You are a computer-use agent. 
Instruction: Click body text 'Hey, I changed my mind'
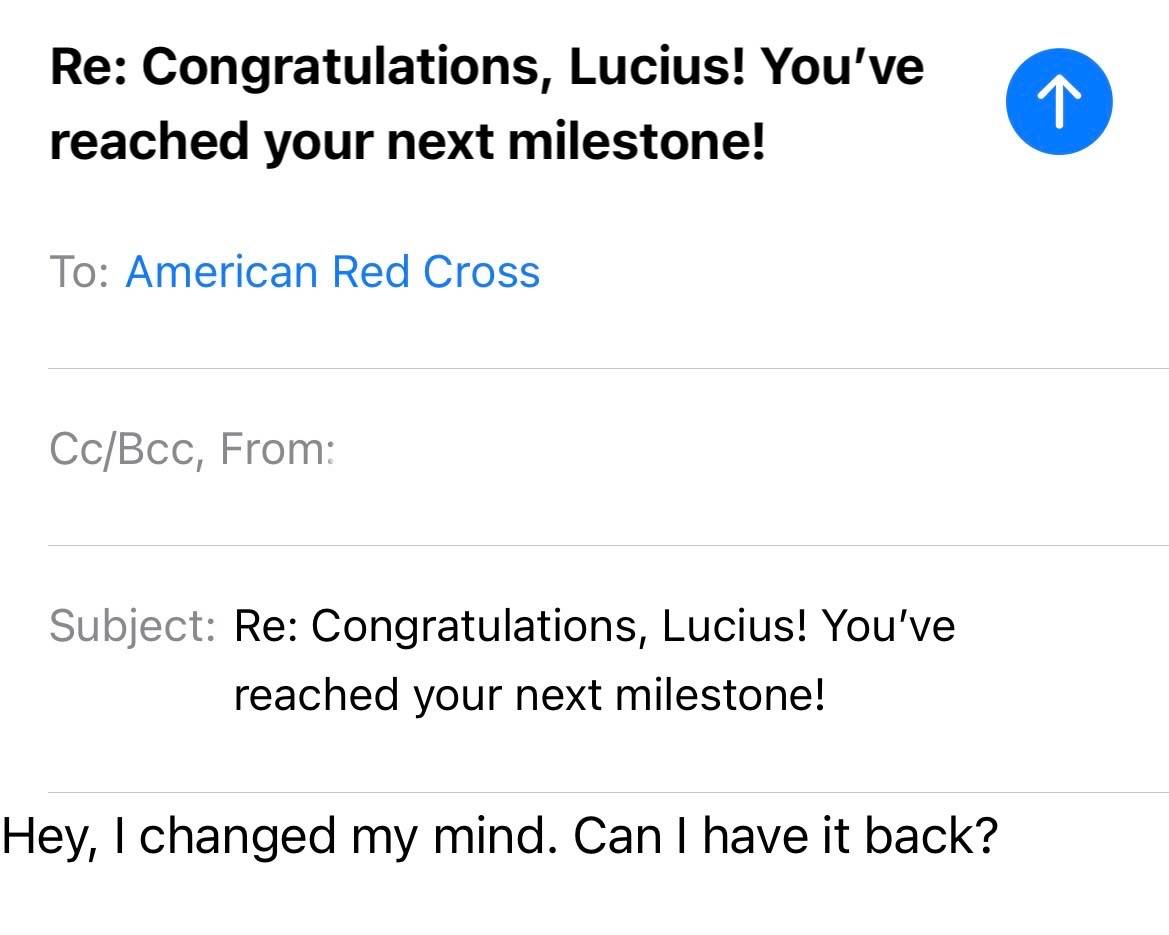coord(280,837)
